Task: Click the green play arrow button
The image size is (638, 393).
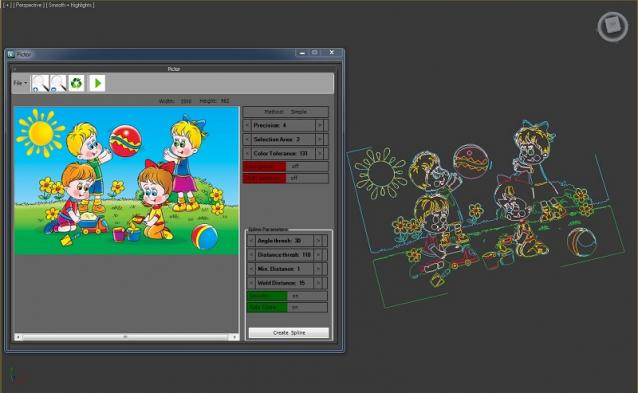Action: [97, 83]
